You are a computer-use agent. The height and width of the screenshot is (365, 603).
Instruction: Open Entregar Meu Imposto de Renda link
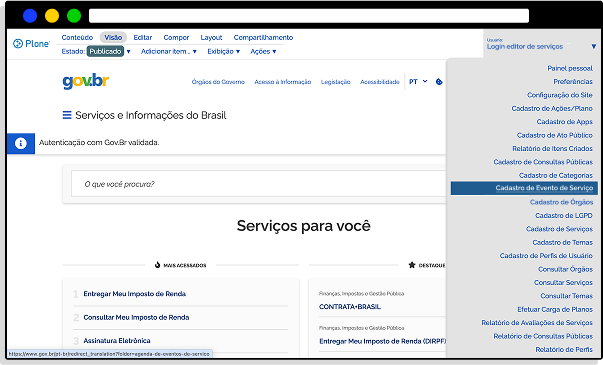(x=135, y=294)
